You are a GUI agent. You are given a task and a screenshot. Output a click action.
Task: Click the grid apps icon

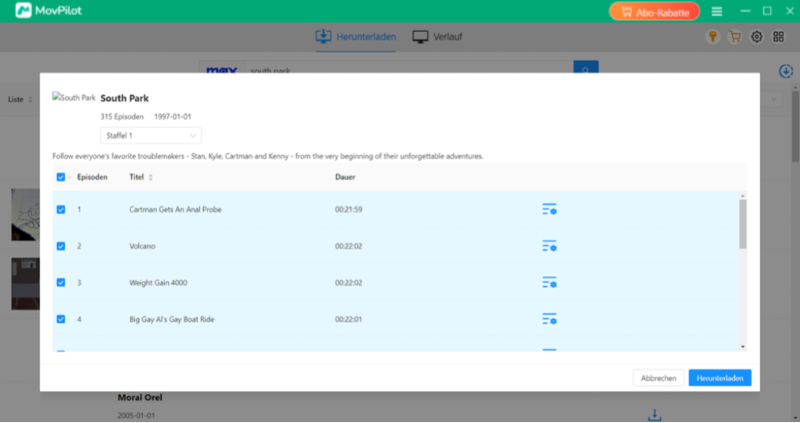click(x=779, y=37)
